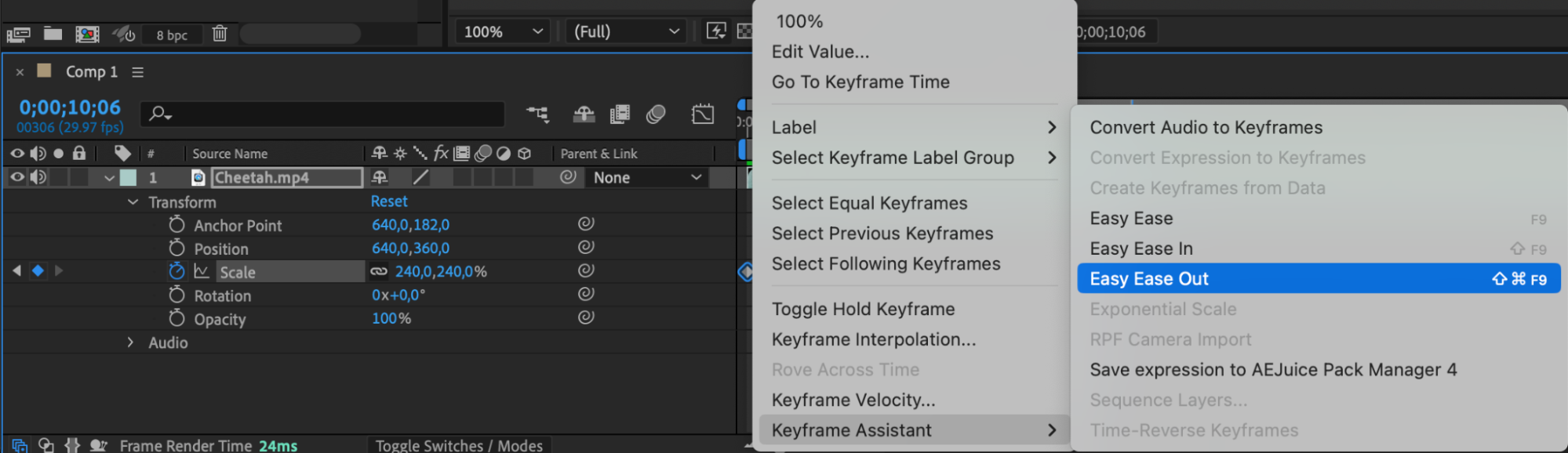Toggle the Scale constrain proportions link
1568x453 pixels.
pos(379,272)
